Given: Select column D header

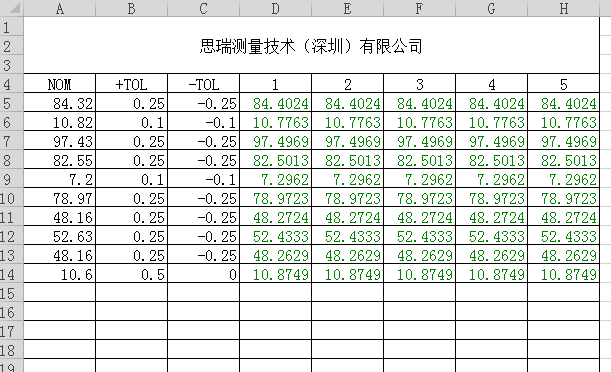Looking at the screenshot, I should click(x=275, y=8).
